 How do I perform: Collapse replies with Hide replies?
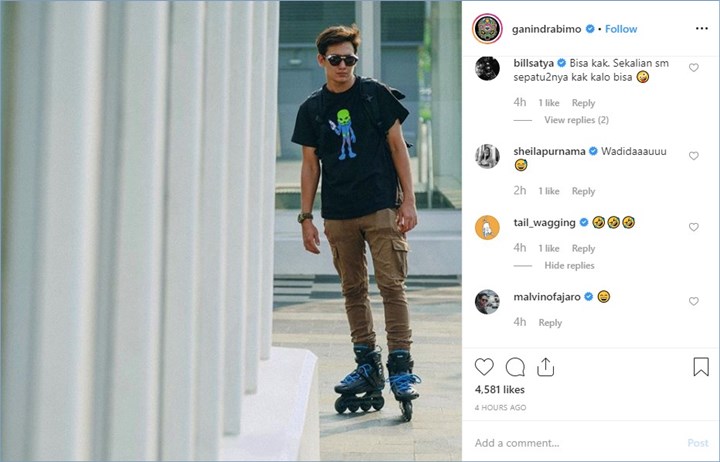tap(569, 266)
